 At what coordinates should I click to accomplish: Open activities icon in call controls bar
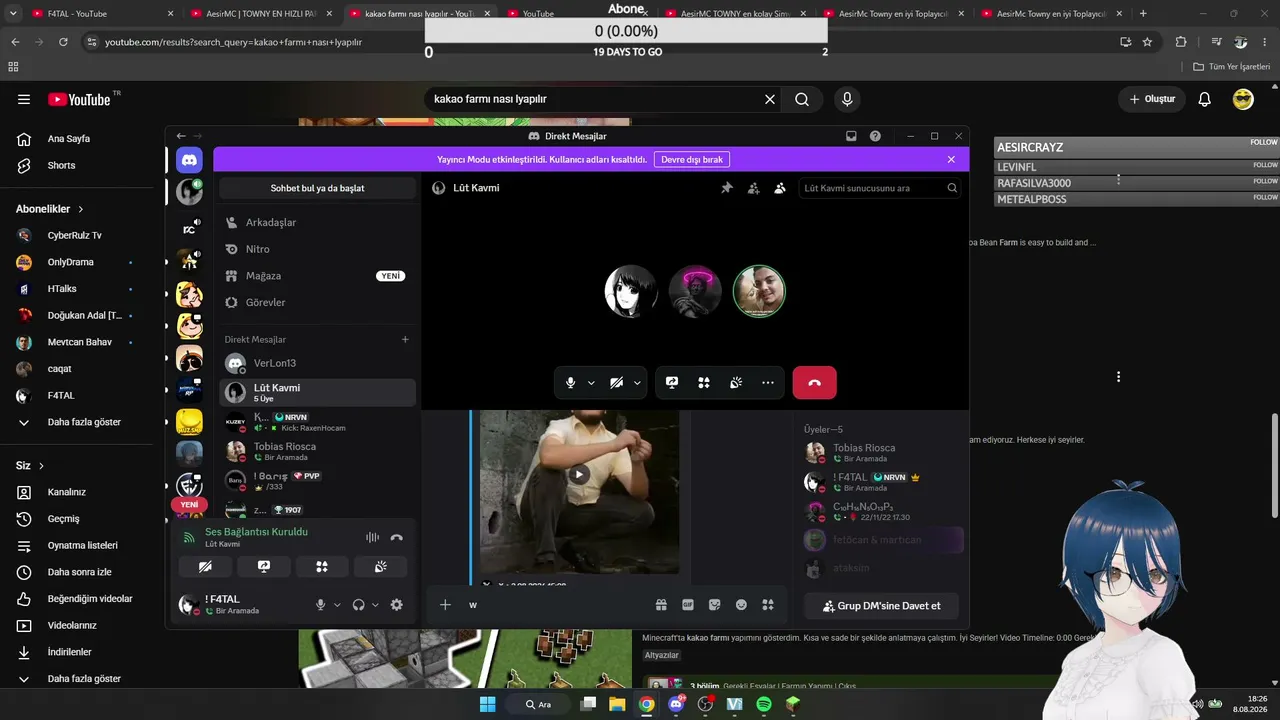coord(704,383)
